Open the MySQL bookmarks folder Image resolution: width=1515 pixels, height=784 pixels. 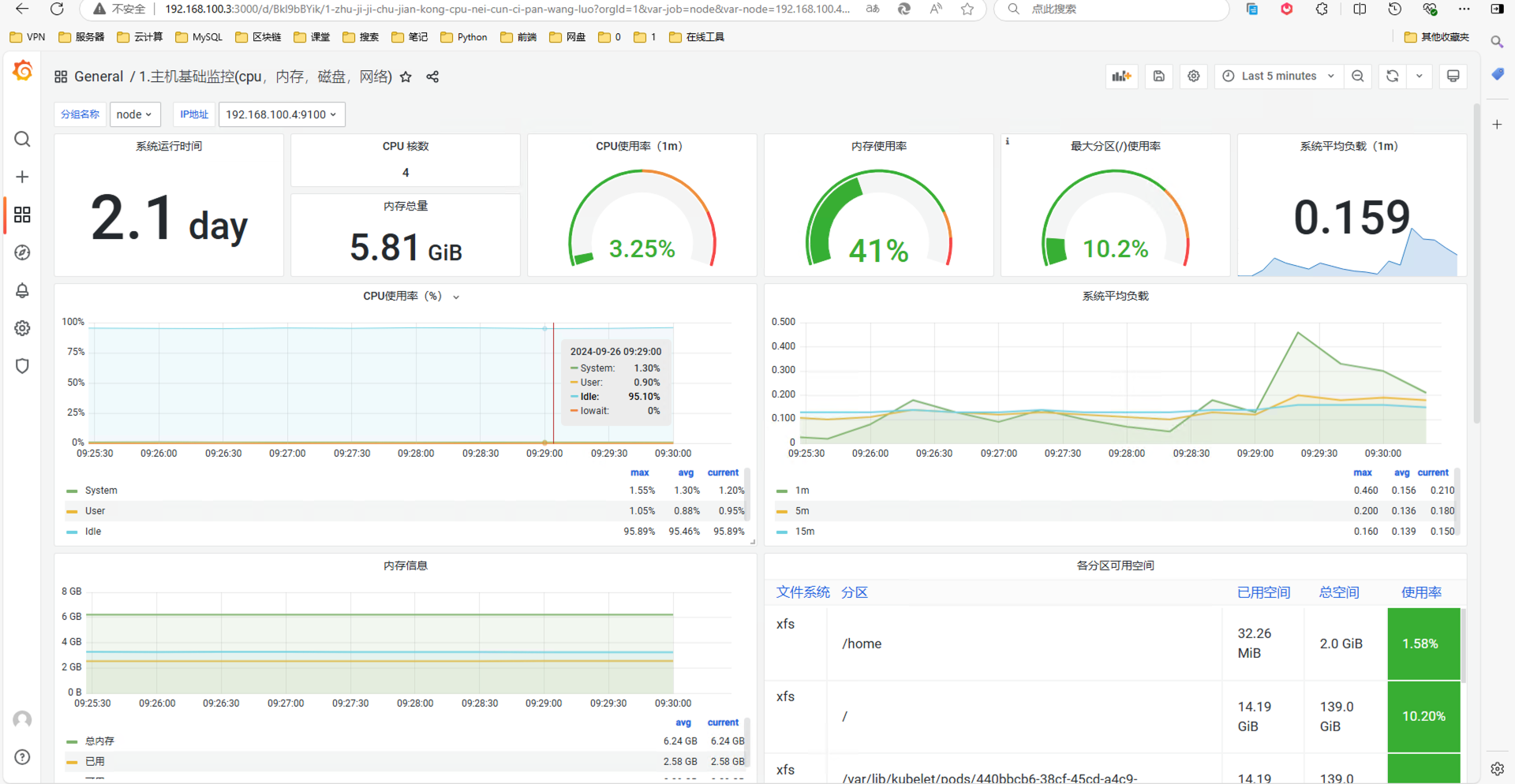tap(199, 37)
